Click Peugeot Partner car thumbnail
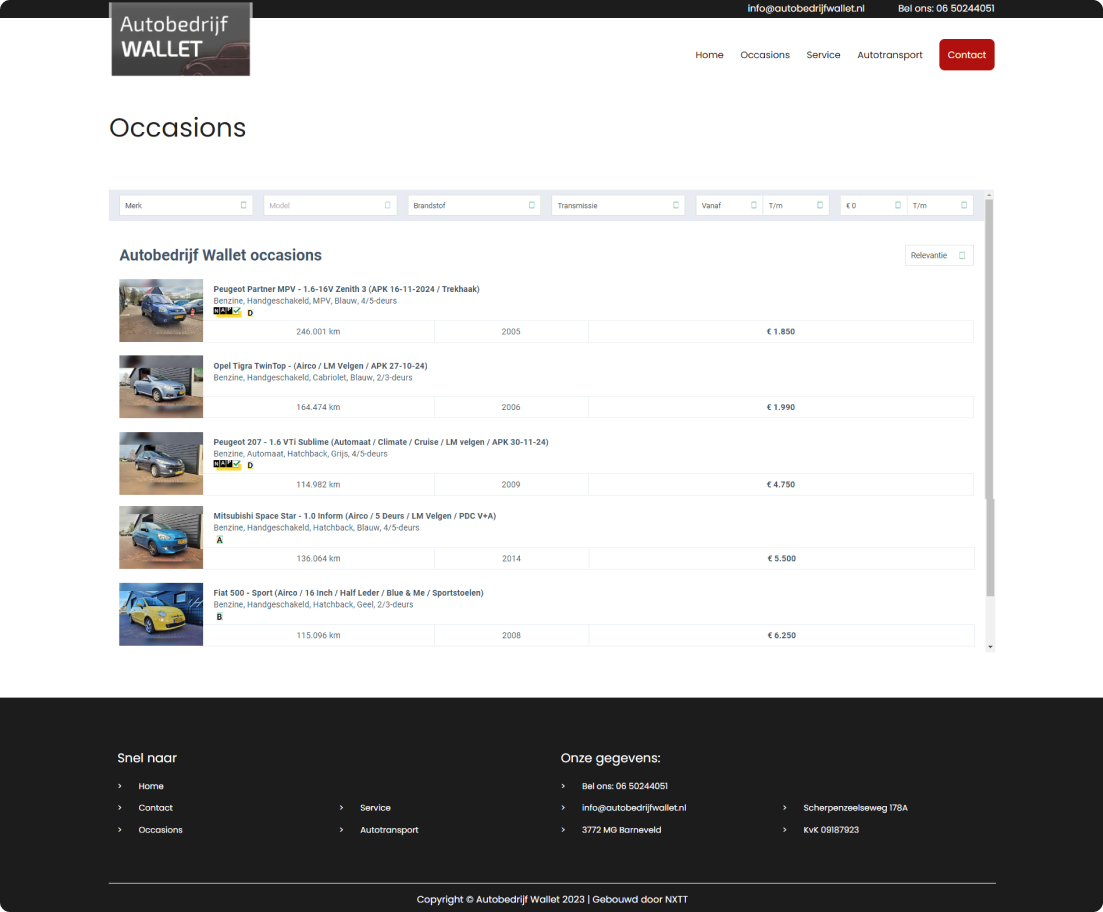Image resolution: width=1103 pixels, height=912 pixels. [x=161, y=310]
